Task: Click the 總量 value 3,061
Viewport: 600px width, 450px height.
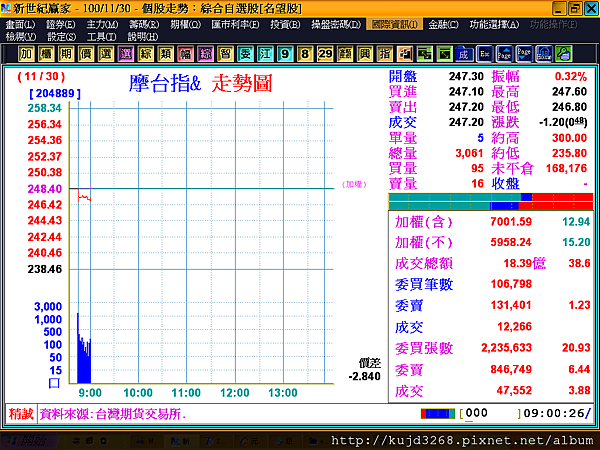Action: pyautogui.click(x=469, y=153)
